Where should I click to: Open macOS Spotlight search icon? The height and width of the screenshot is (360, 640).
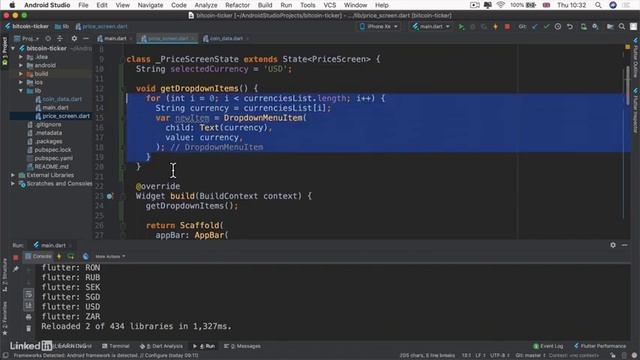tap(598, 5)
